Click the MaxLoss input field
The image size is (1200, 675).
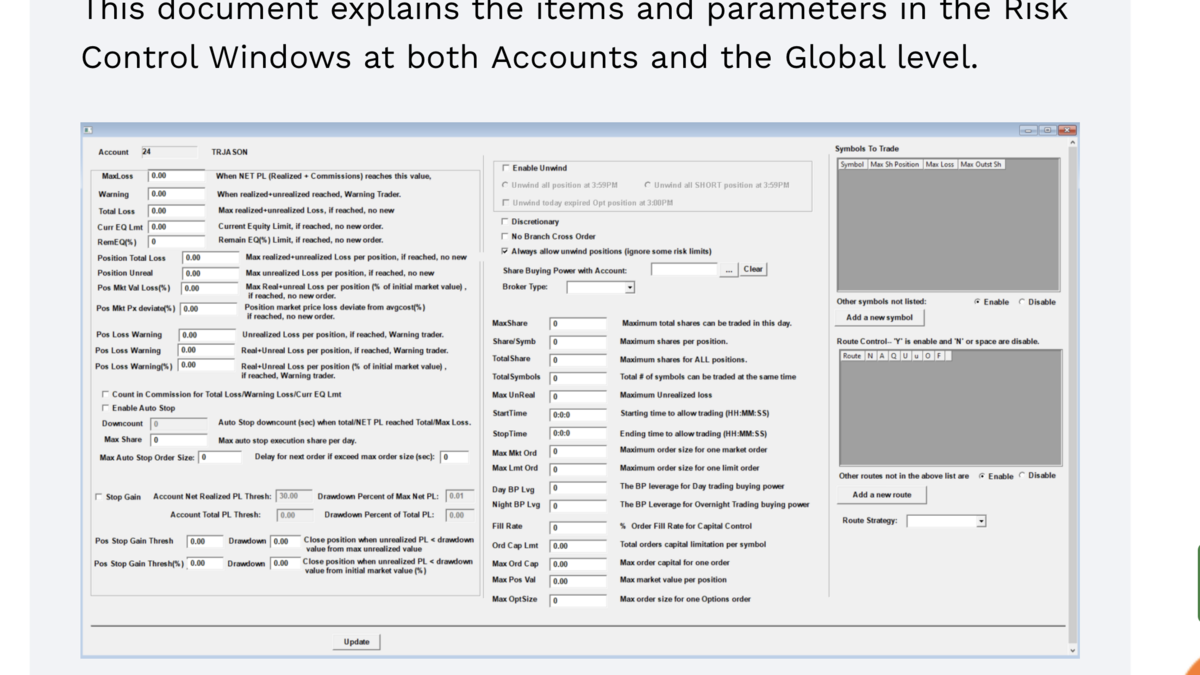[176, 176]
